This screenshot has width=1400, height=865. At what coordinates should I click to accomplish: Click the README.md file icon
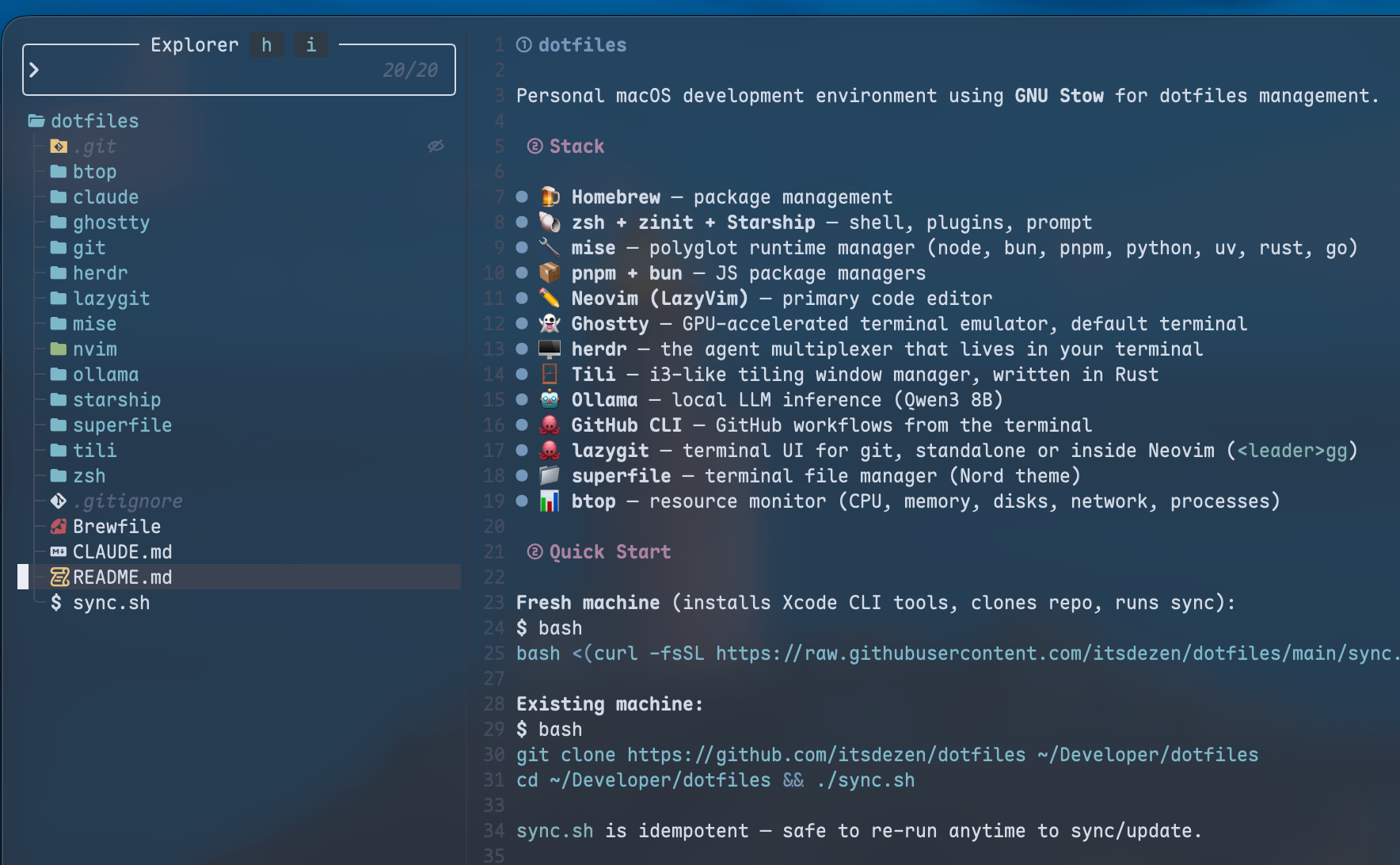(x=59, y=577)
